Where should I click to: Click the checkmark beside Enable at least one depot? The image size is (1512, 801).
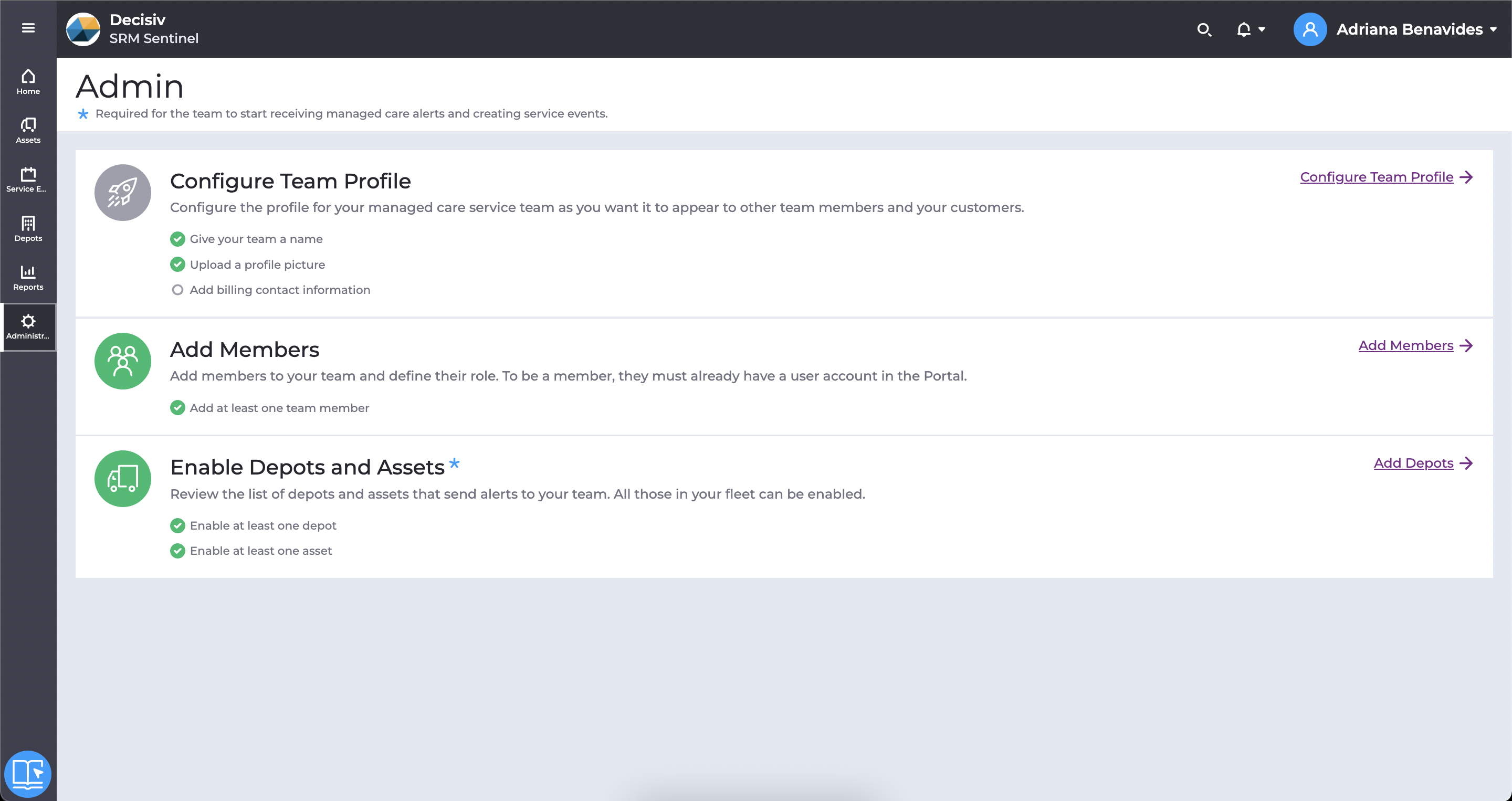click(x=177, y=525)
